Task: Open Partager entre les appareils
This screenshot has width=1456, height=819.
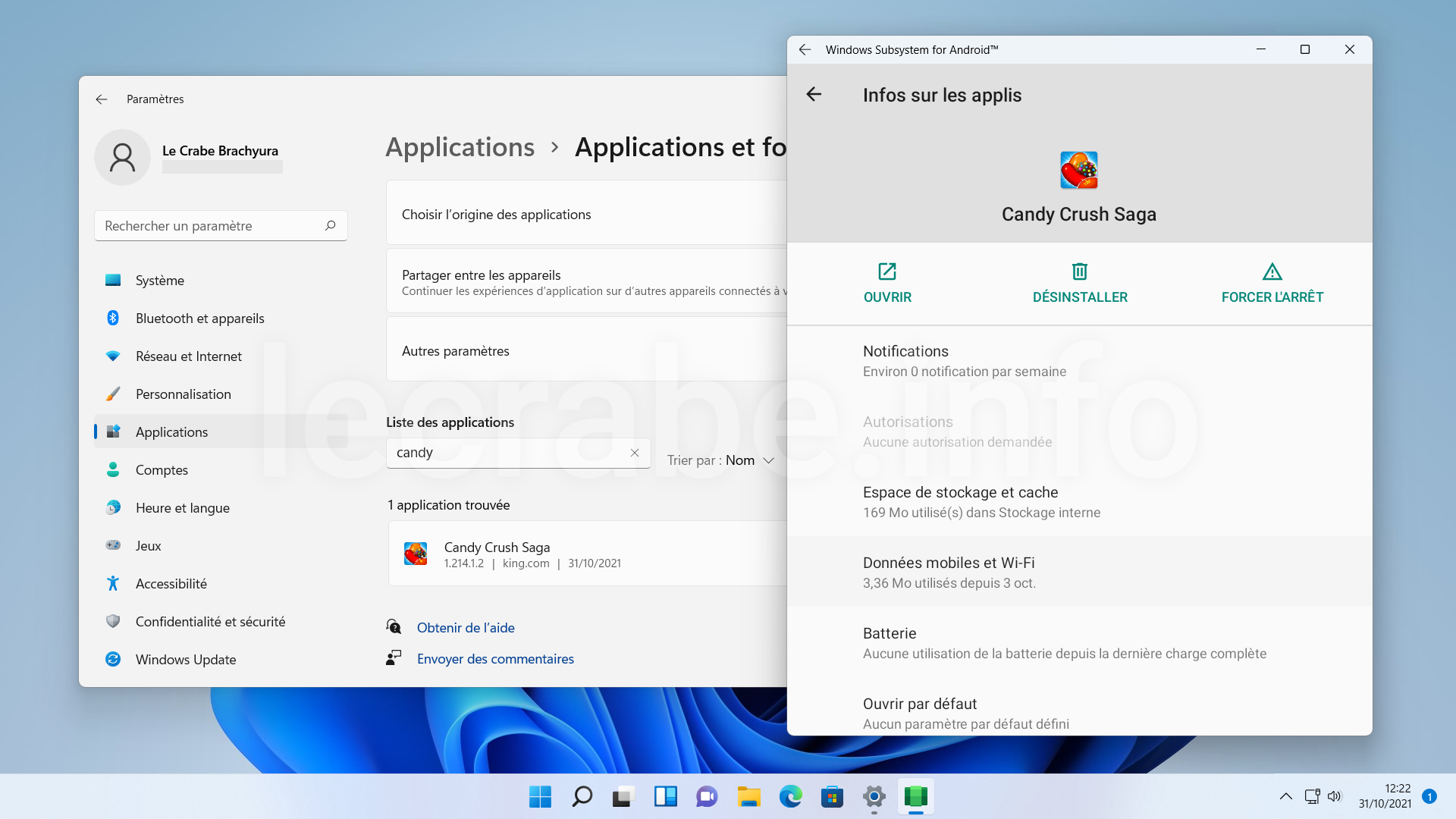Action: 587,281
